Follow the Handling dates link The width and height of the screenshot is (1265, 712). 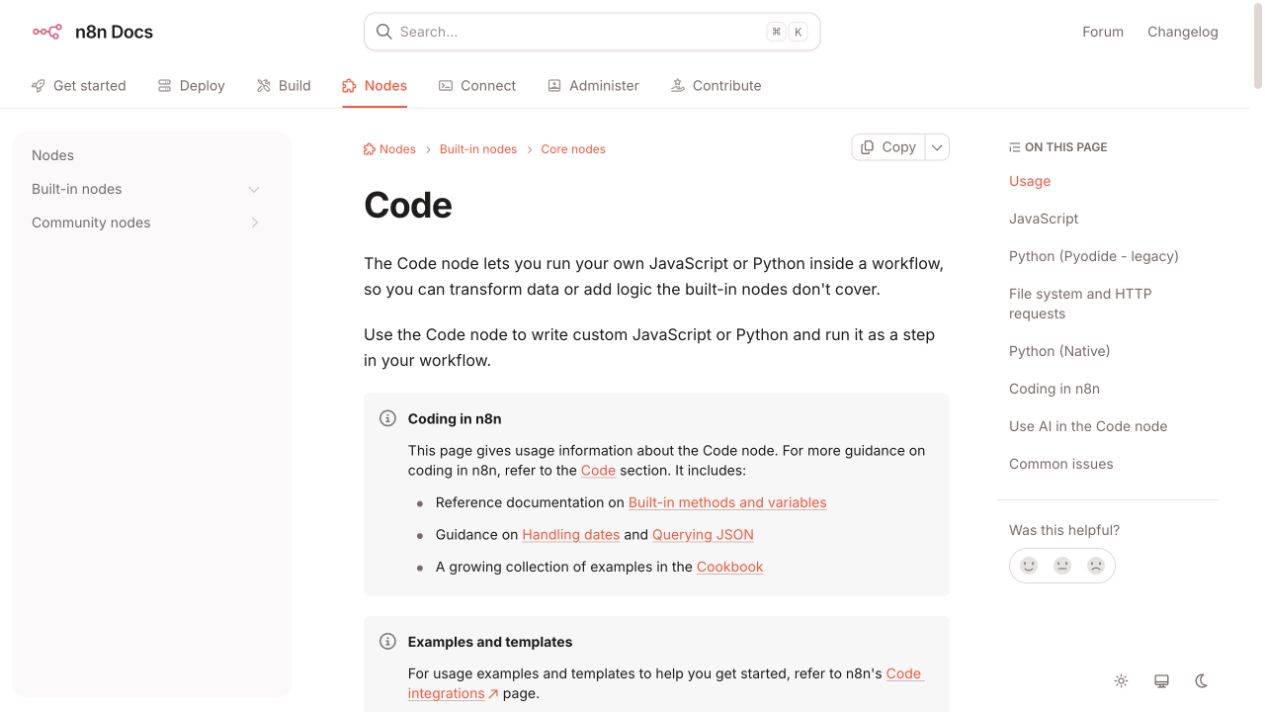[x=571, y=534]
